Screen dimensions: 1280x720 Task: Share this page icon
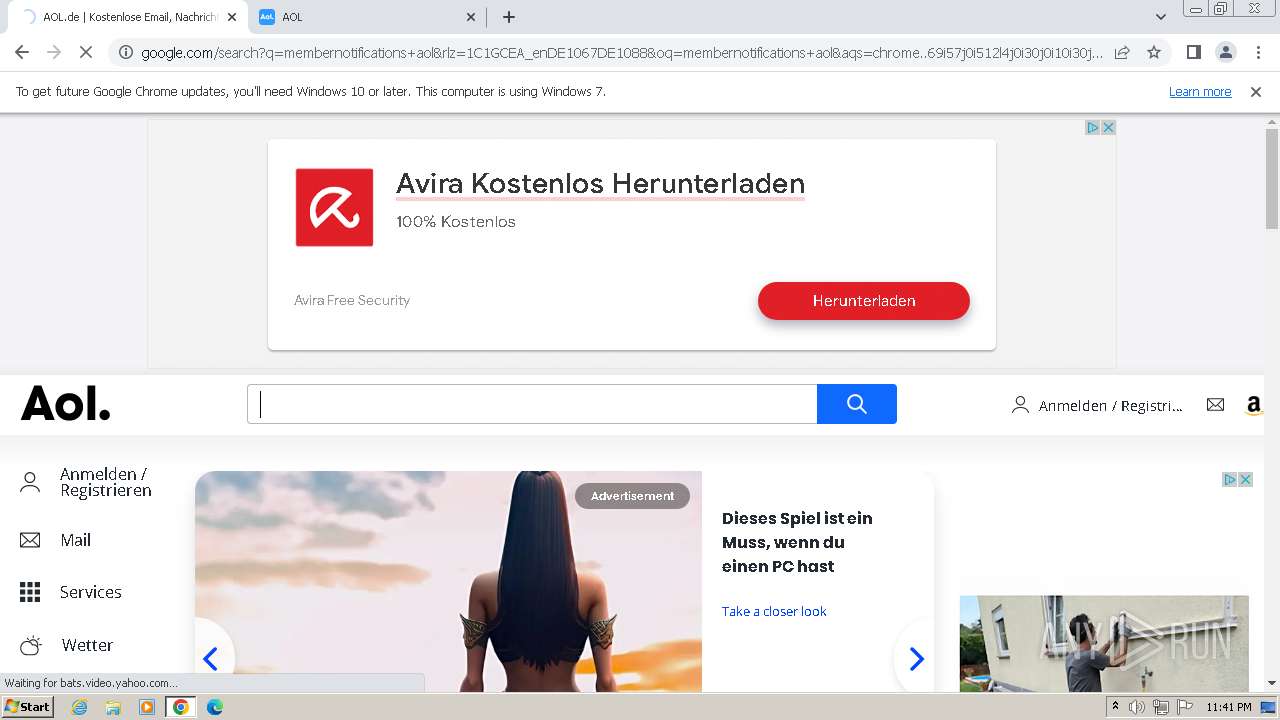pyautogui.click(x=1122, y=52)
